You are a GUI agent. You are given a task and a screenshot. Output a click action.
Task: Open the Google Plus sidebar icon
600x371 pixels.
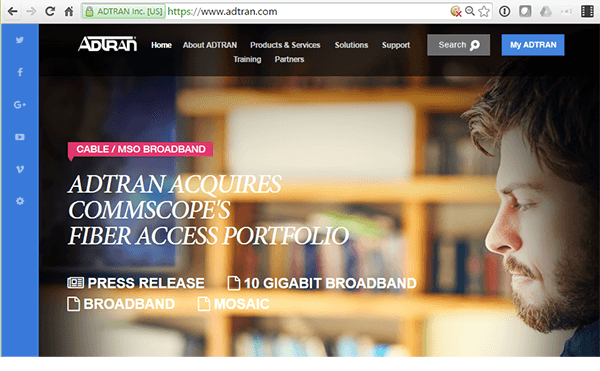(x=20, y=104)
